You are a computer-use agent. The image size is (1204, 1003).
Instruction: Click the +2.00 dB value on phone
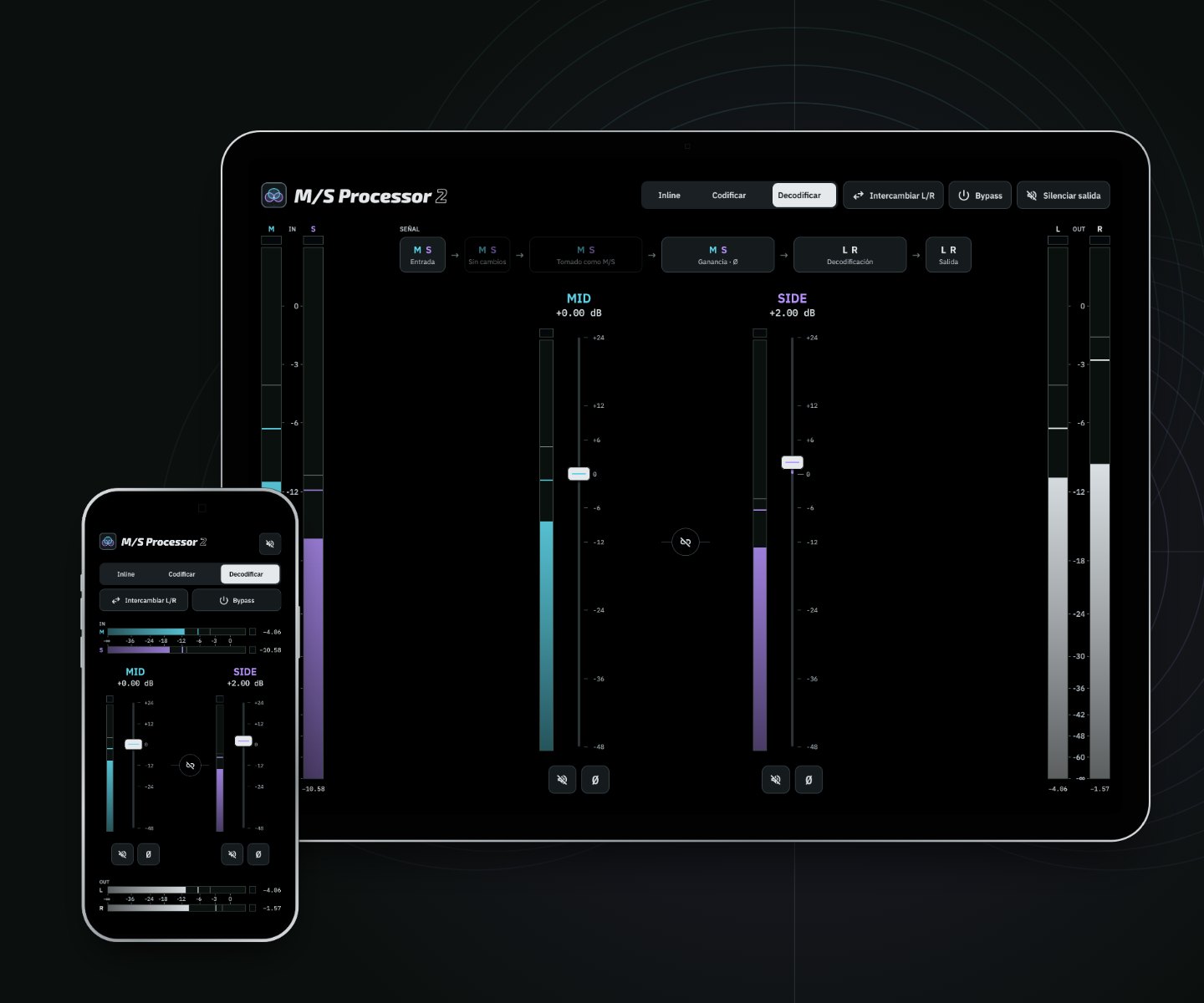point(245,684)
